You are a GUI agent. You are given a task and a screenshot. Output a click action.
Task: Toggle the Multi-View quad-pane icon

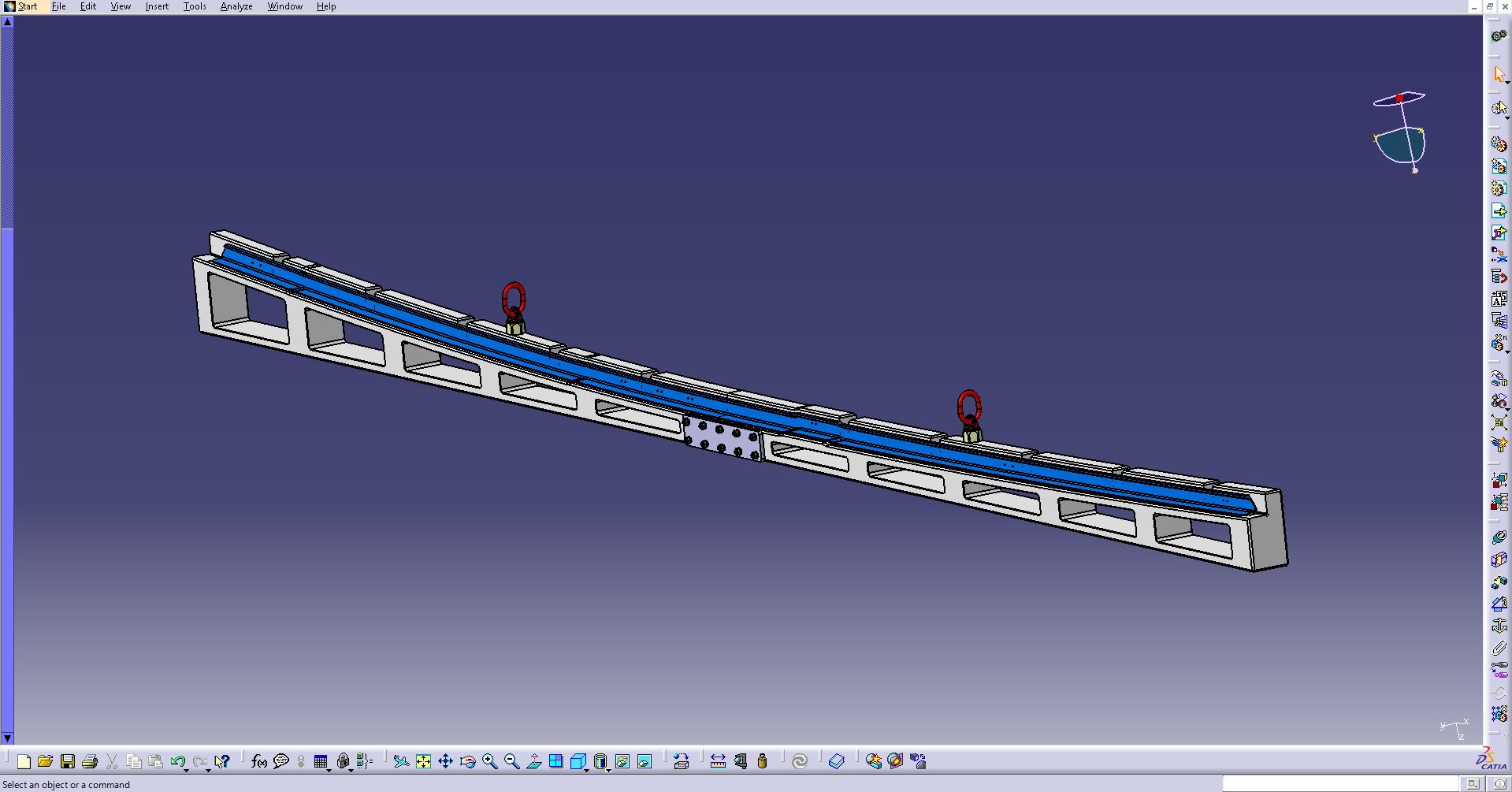click(556, 761)
